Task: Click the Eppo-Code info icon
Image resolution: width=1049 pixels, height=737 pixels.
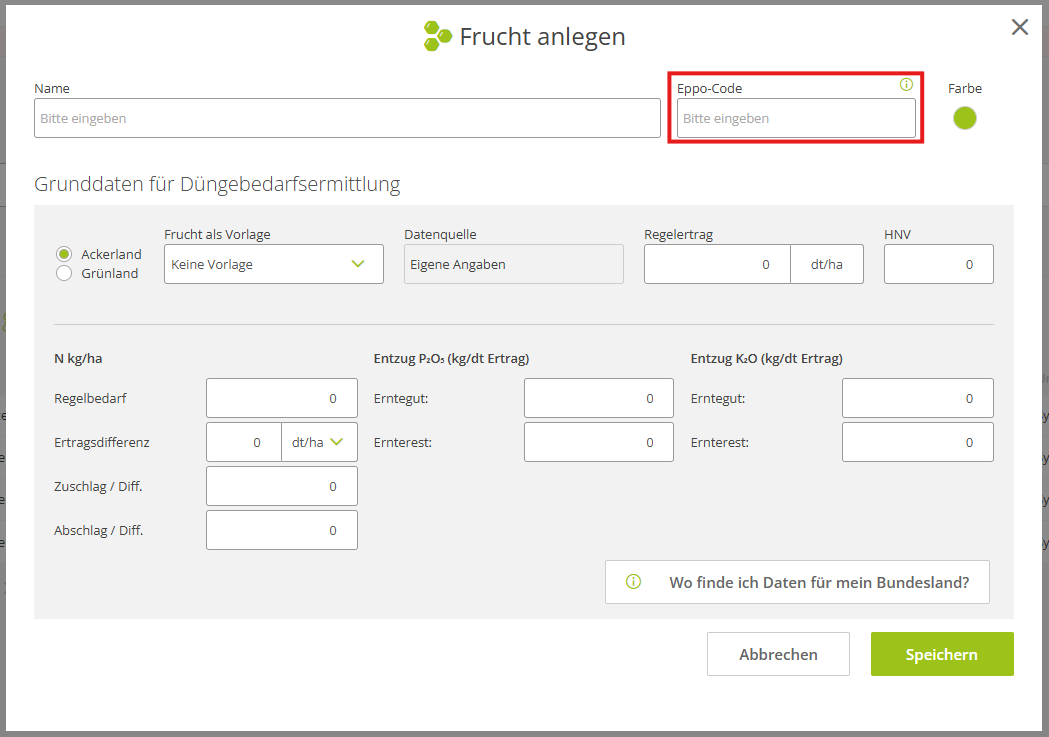Action: point(906,85)
